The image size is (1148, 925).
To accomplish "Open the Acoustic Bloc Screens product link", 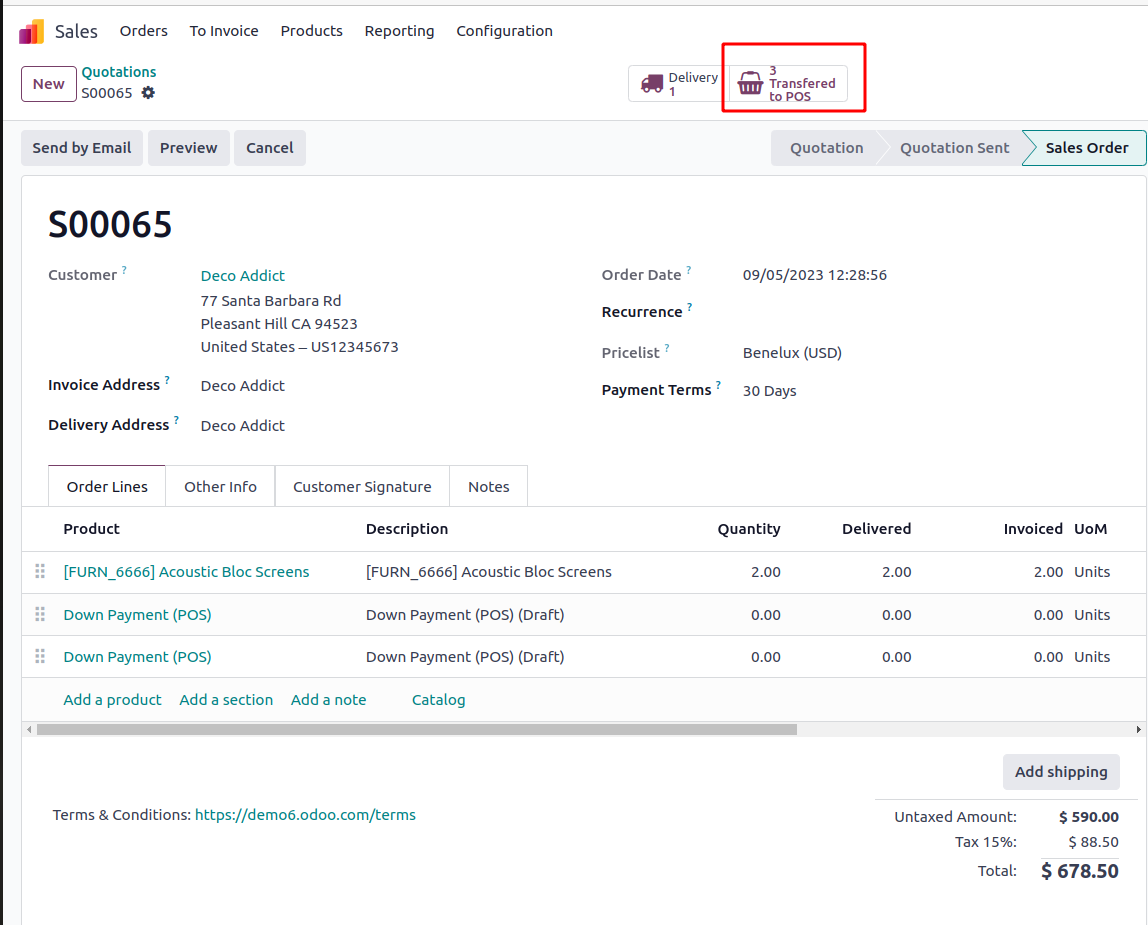I will [186, 571].
